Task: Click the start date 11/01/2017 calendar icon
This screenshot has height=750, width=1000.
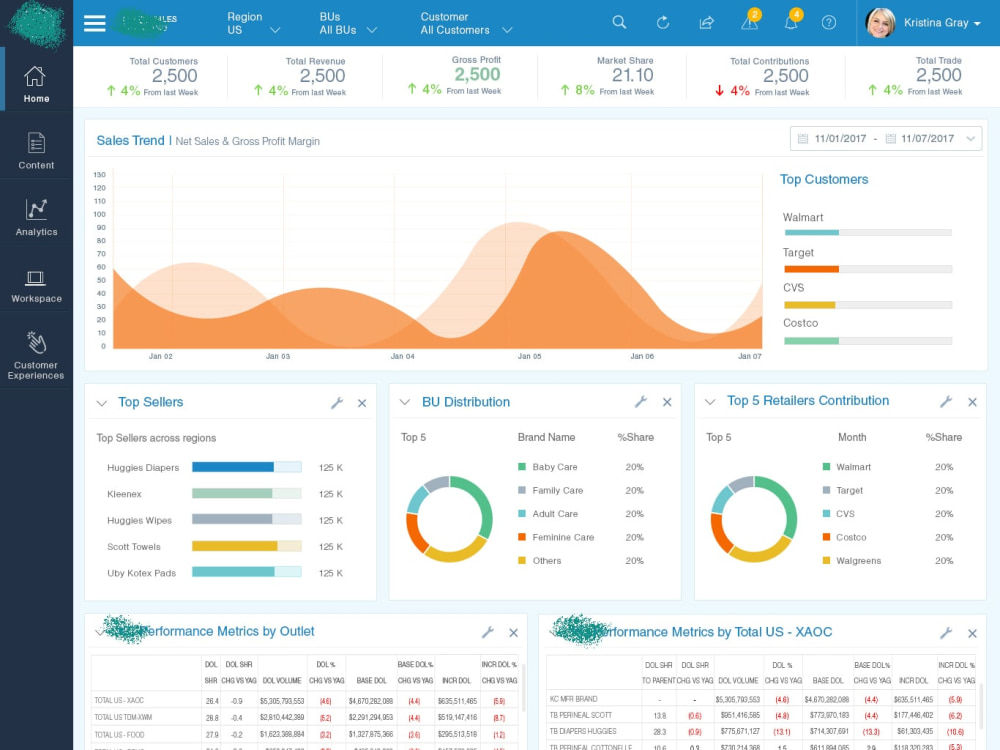Action: [x=803, y=138]
